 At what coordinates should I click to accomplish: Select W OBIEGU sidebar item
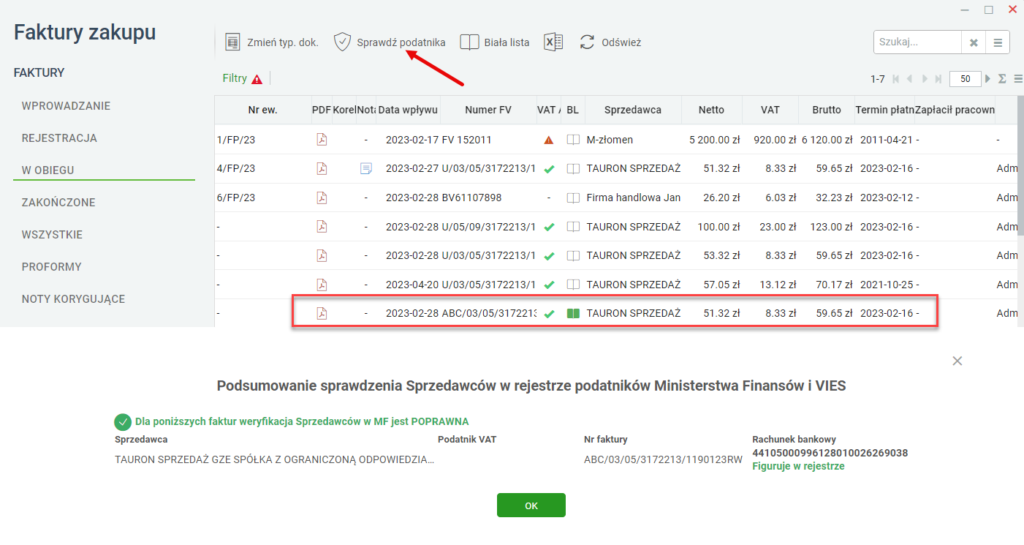click(48, 170)
